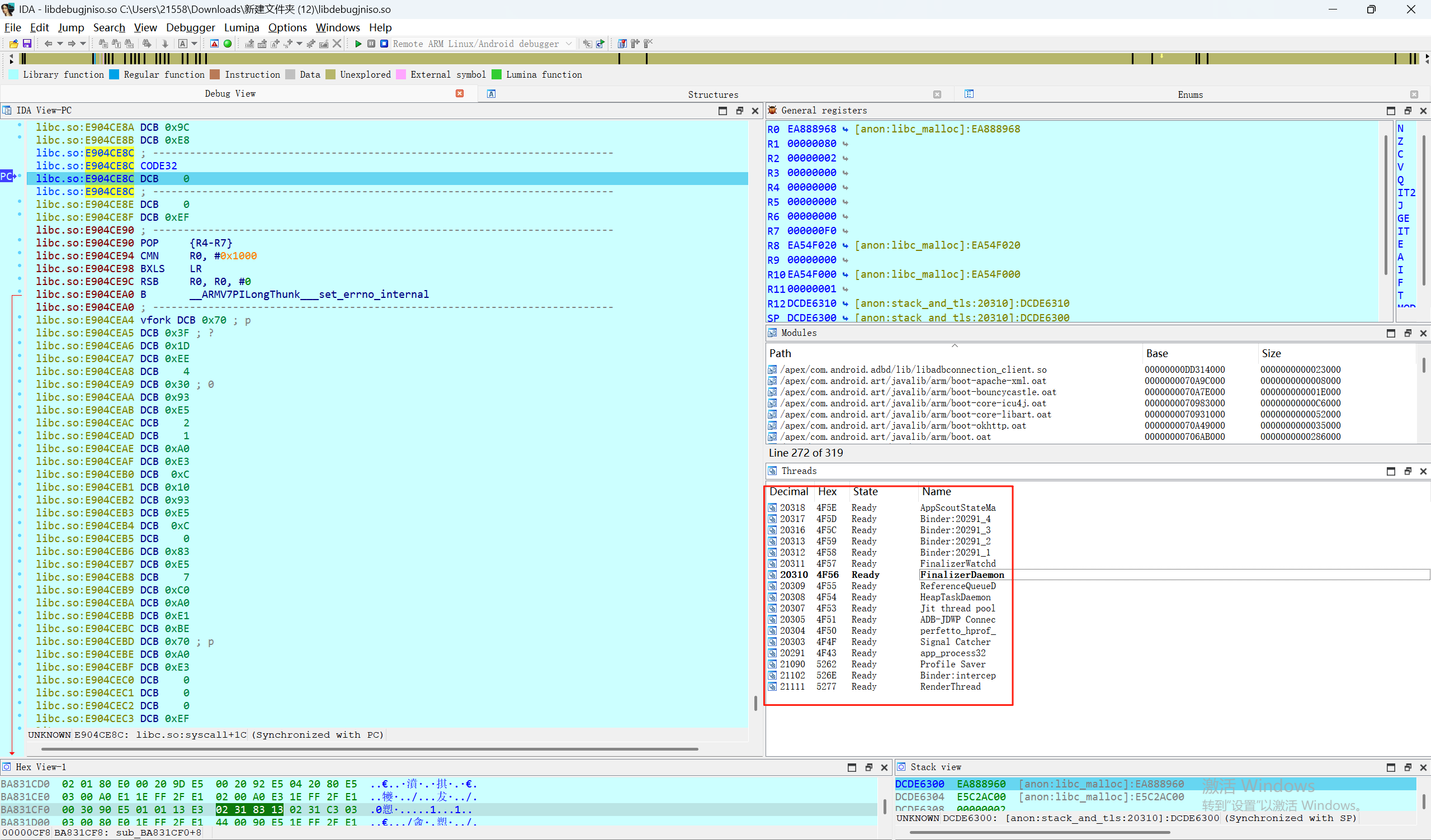
Task: Click the blue Terminate process stop icon
Action: tap(384, 44)
